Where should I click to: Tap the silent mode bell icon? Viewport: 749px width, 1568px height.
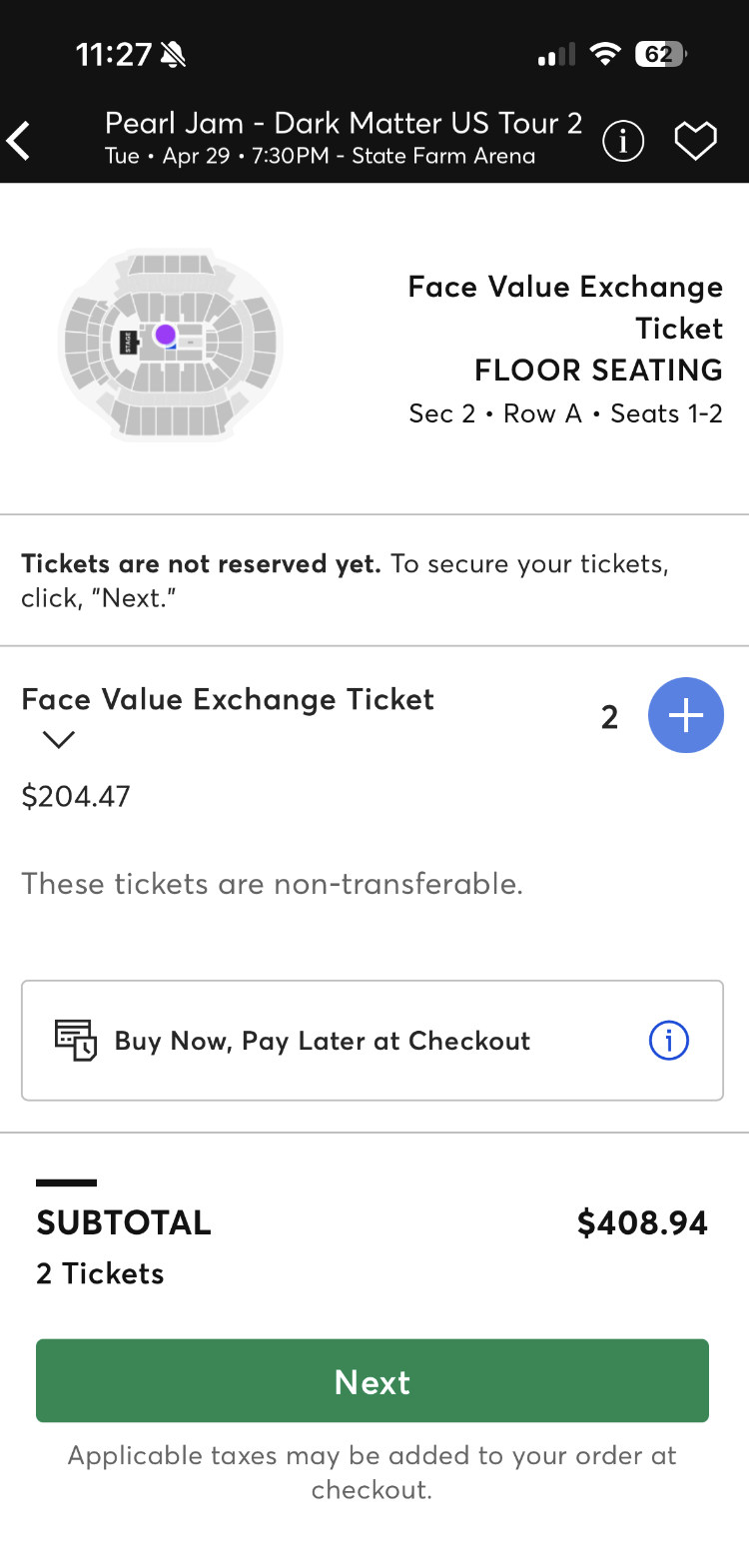(173, 54)
